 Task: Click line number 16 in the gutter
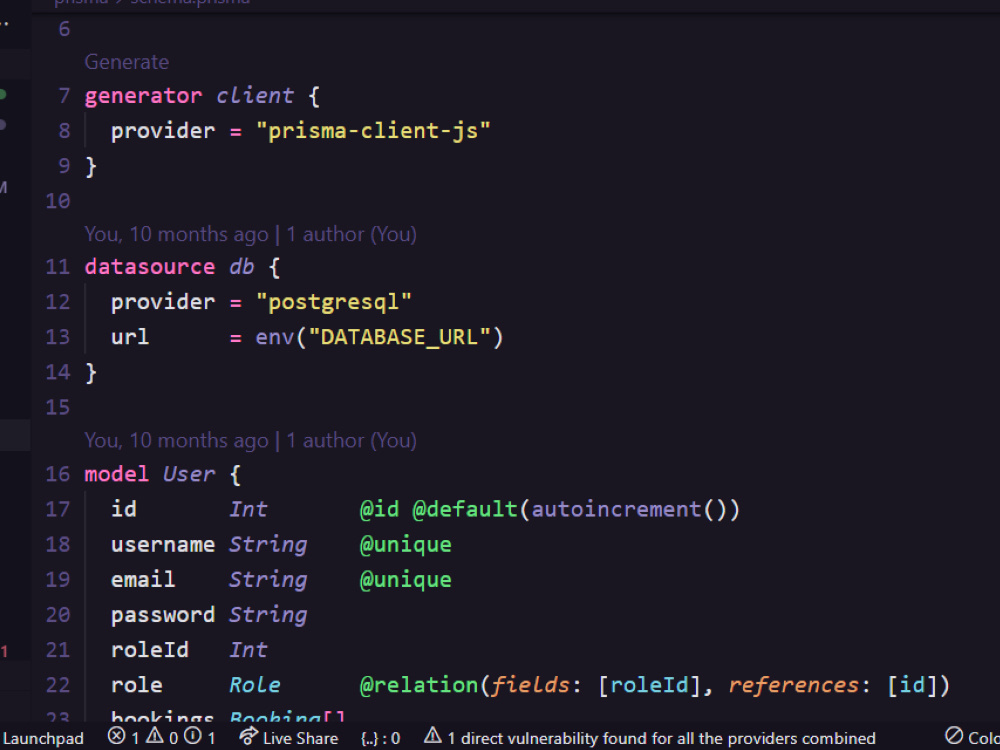pos(58,474)
